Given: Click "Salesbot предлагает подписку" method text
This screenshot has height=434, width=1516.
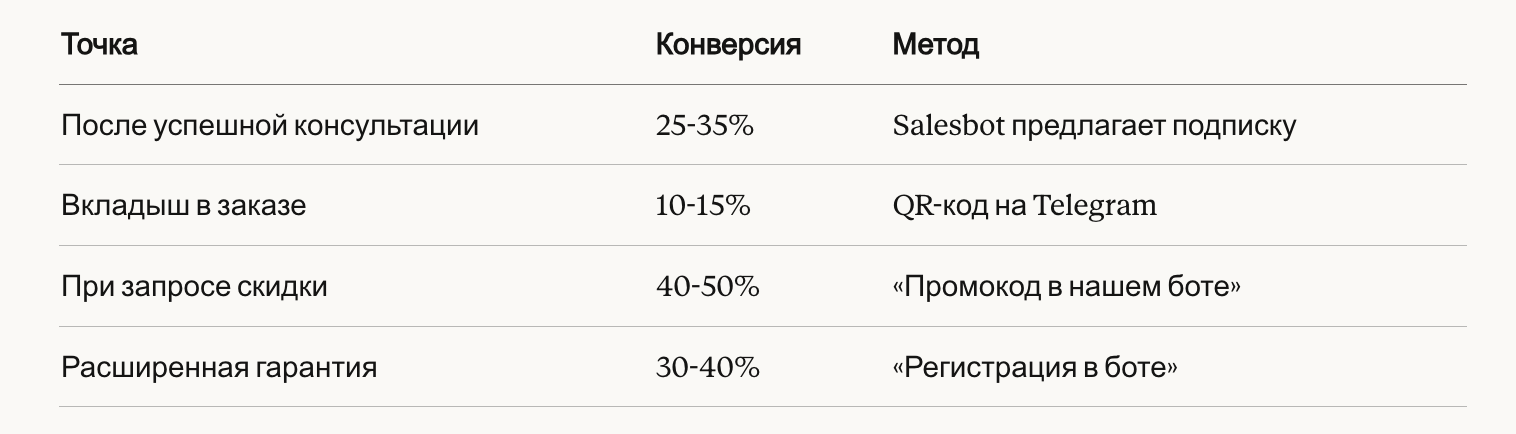Looking at the screenshot, I should pyautogui.click(x=1094, y=126).
